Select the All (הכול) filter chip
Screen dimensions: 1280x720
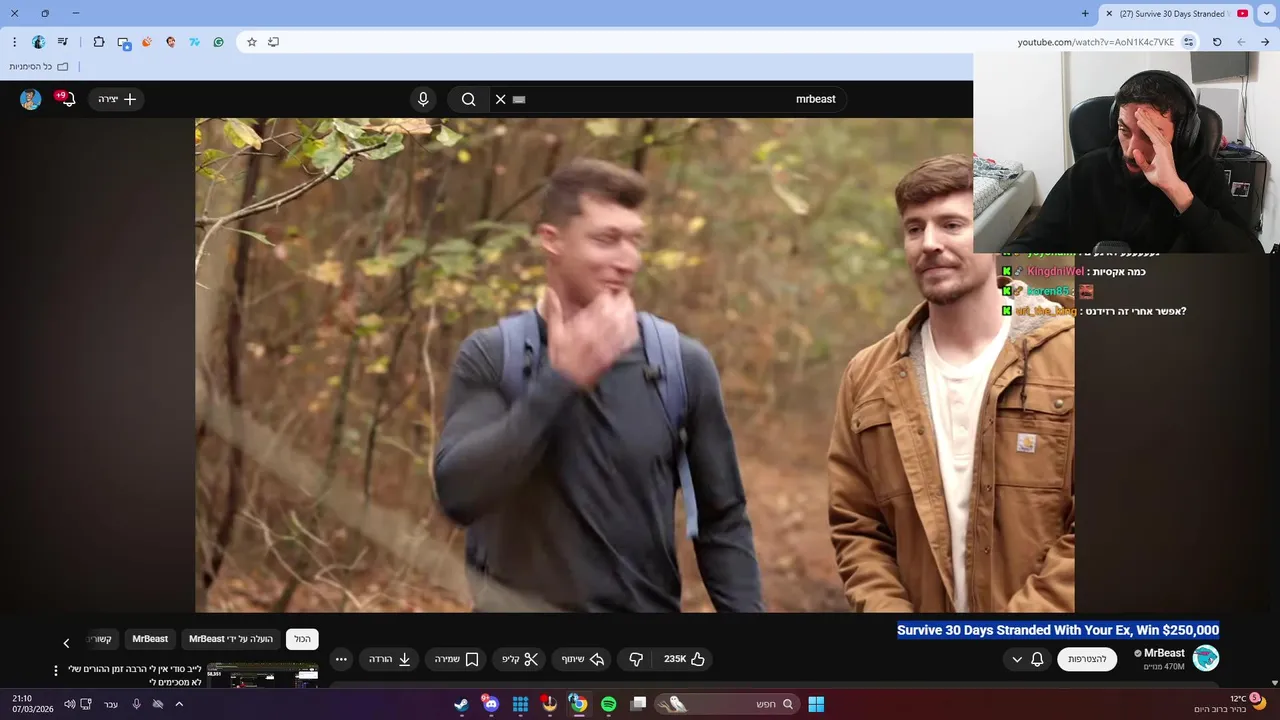302,639
